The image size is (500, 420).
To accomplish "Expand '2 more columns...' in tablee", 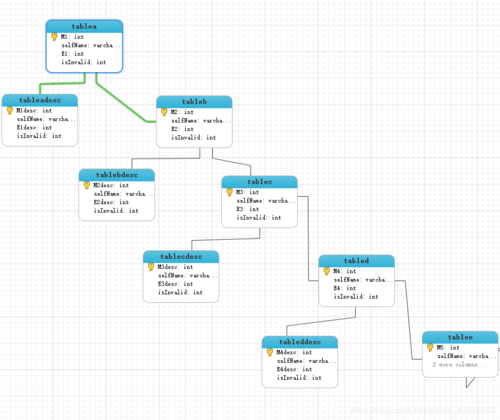I will click(x=459, y=365).
